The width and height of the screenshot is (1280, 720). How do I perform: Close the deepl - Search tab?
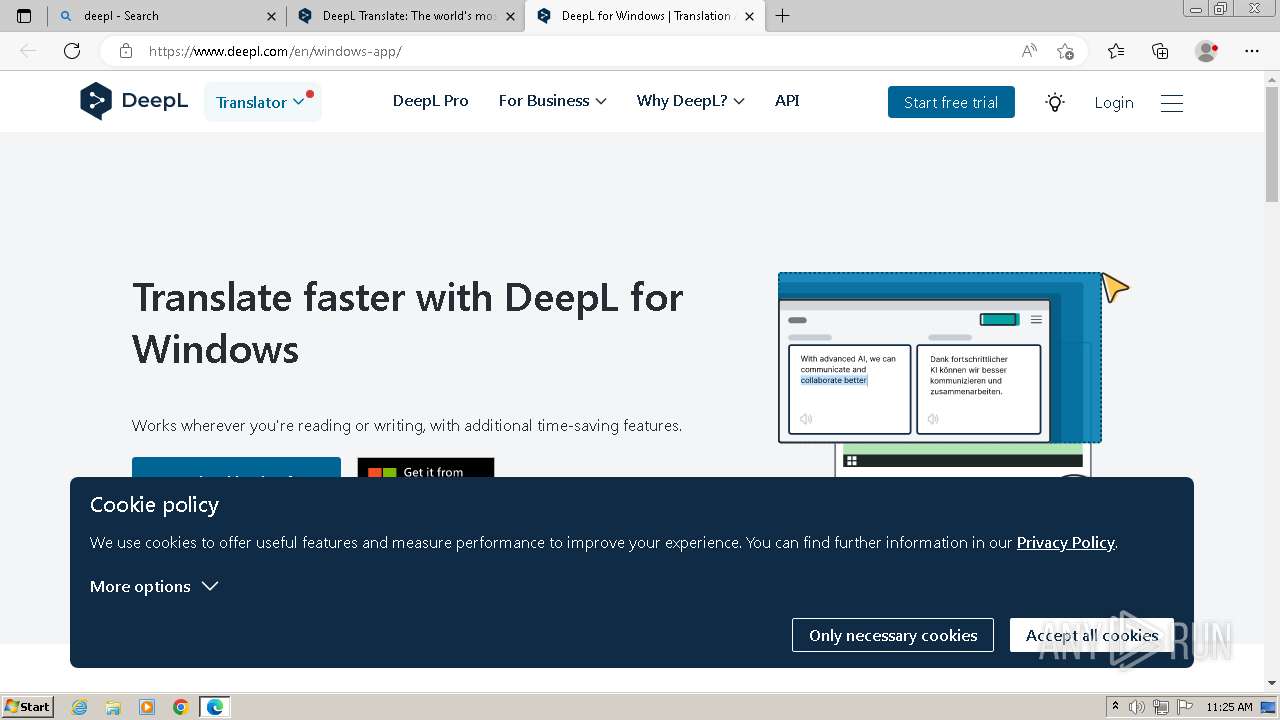click(271, 16)
